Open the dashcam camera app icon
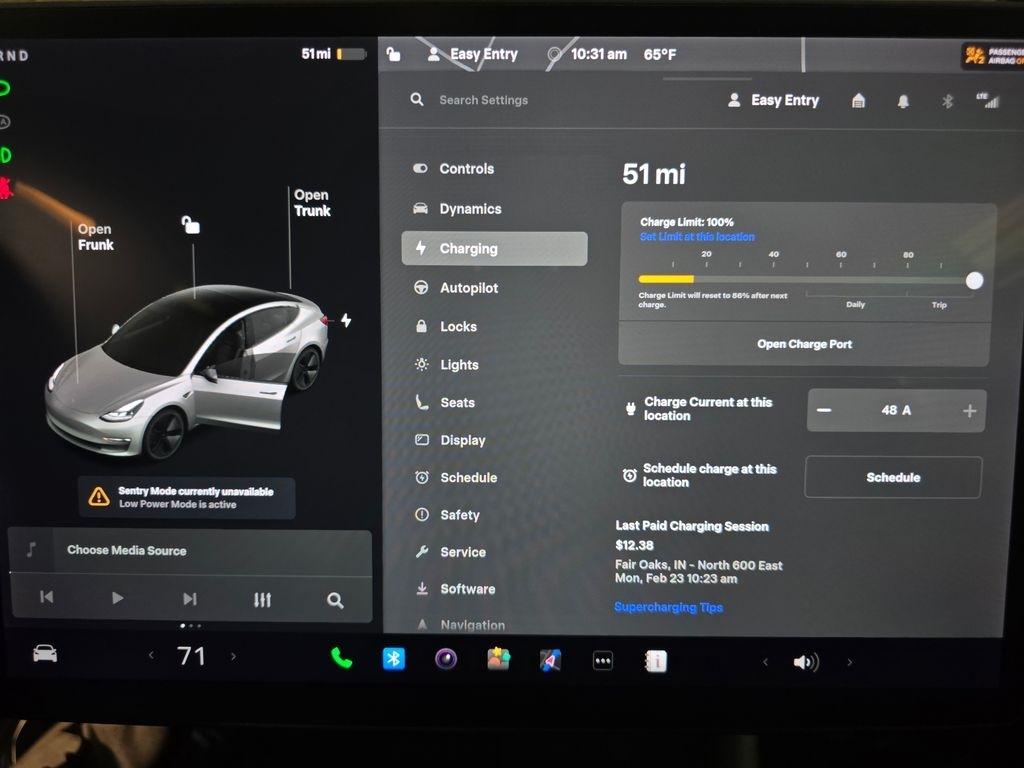The image size is (1024, 768). [446, 659]
